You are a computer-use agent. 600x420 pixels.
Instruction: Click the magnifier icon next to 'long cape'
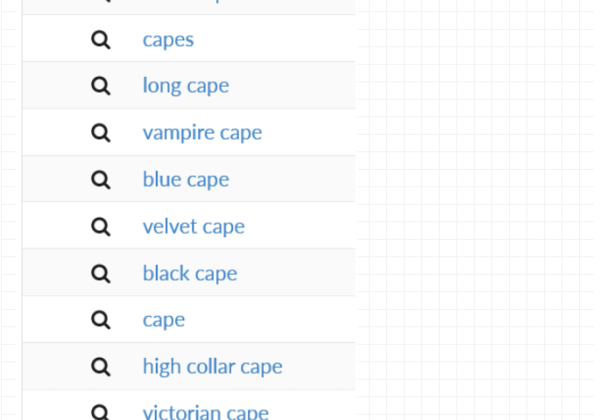(101, 86)
